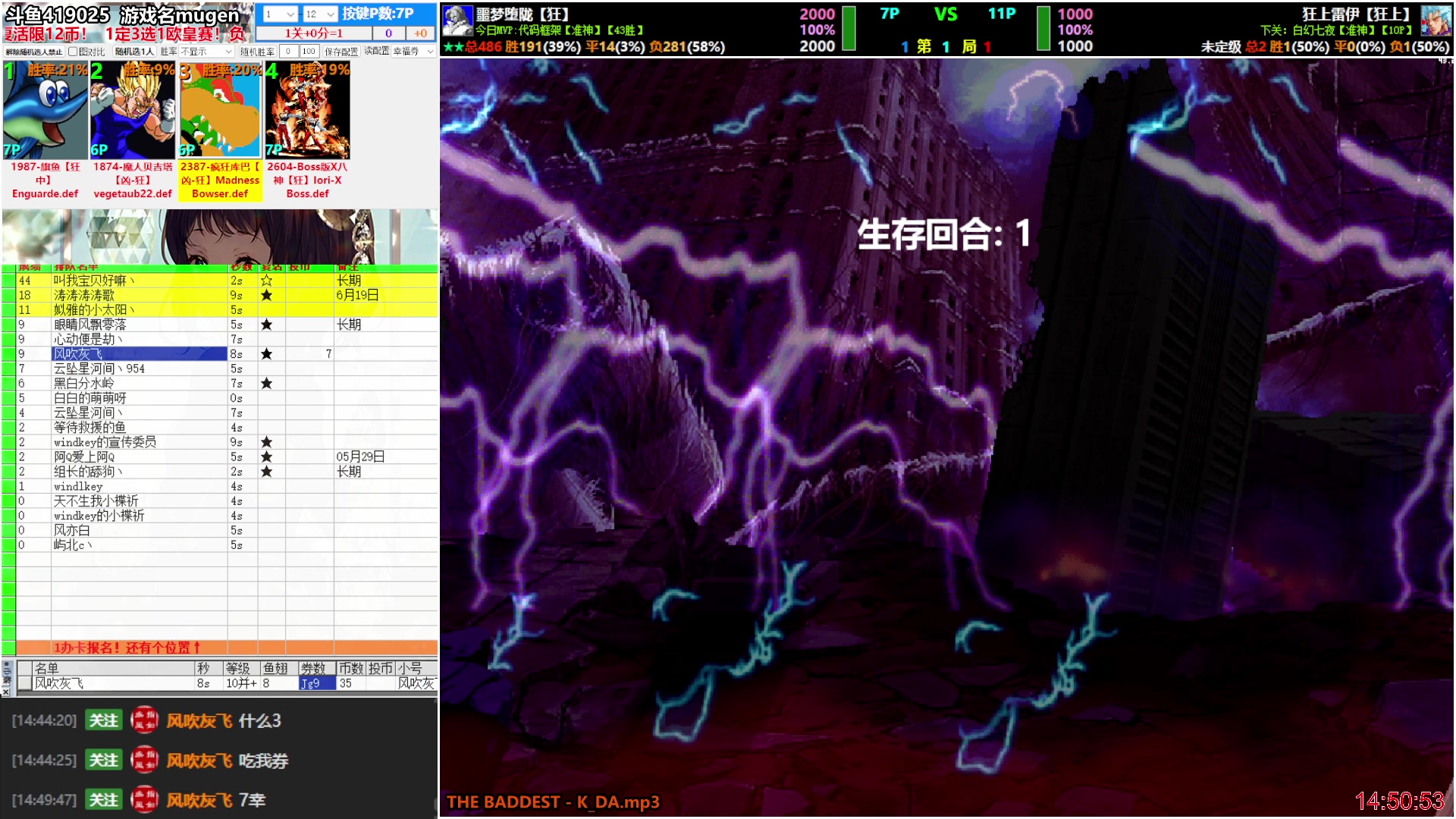Select the 拟雅的小太阳 list entry
The image size is (1456, 819).
140,310
